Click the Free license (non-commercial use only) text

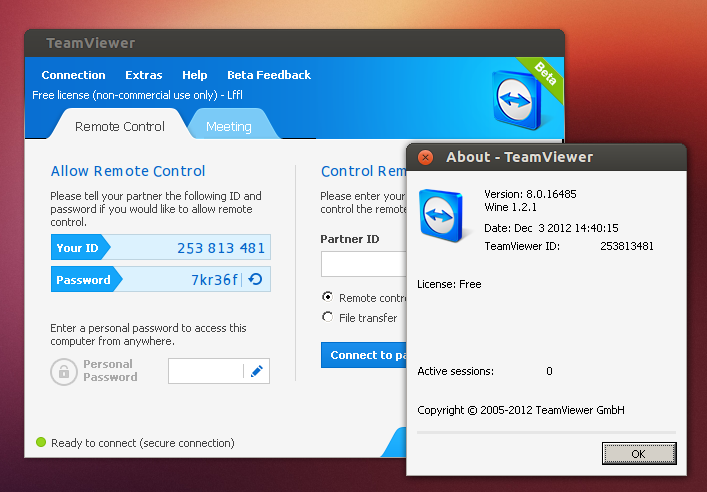coord(138,95)
